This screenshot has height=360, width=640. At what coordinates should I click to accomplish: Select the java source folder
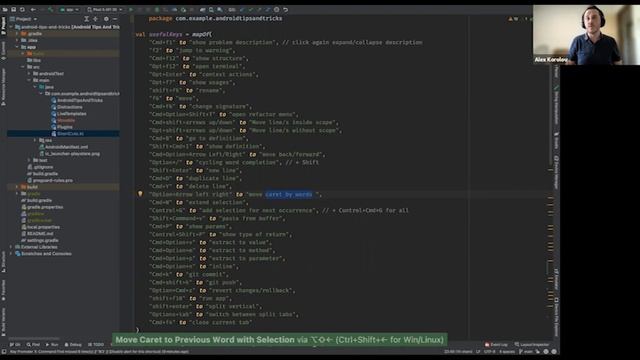46,87
